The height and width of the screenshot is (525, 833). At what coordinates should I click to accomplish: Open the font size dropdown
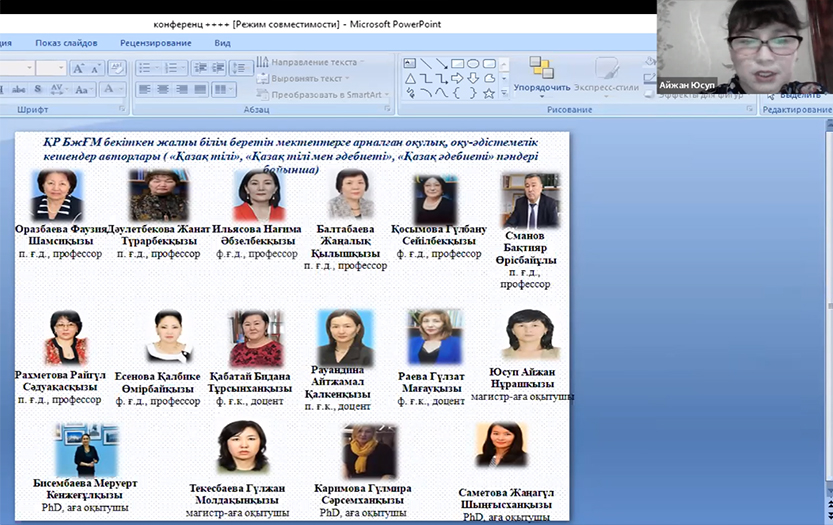click(x=60, y=68)
